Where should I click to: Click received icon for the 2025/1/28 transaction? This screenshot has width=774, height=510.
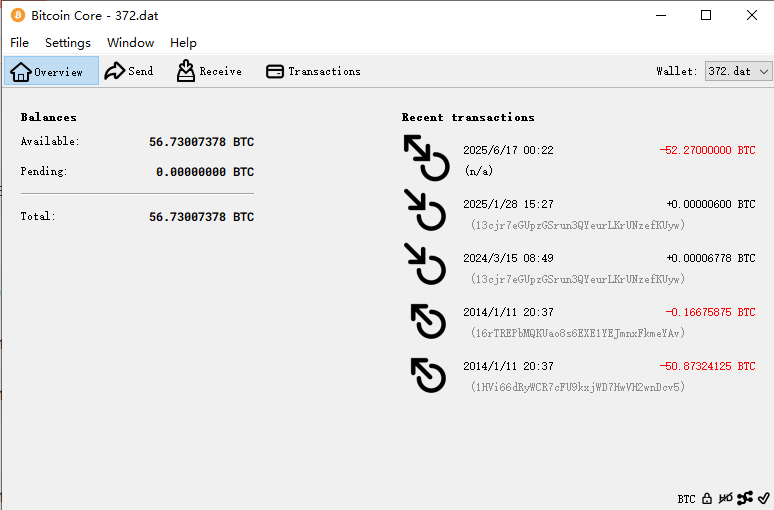[x=427, y=213]
